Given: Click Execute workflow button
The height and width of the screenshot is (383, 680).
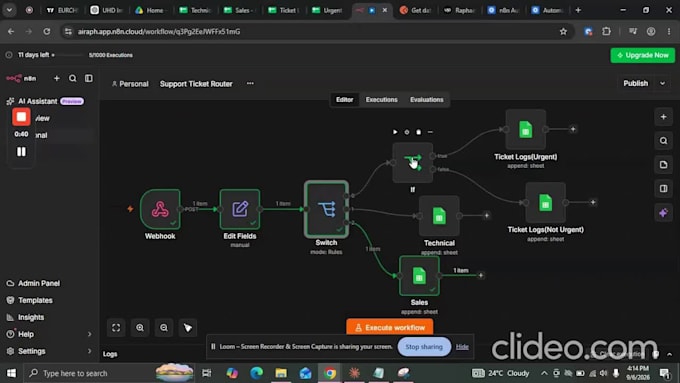Looking at the screenshot, I should [x=389, y=327].
